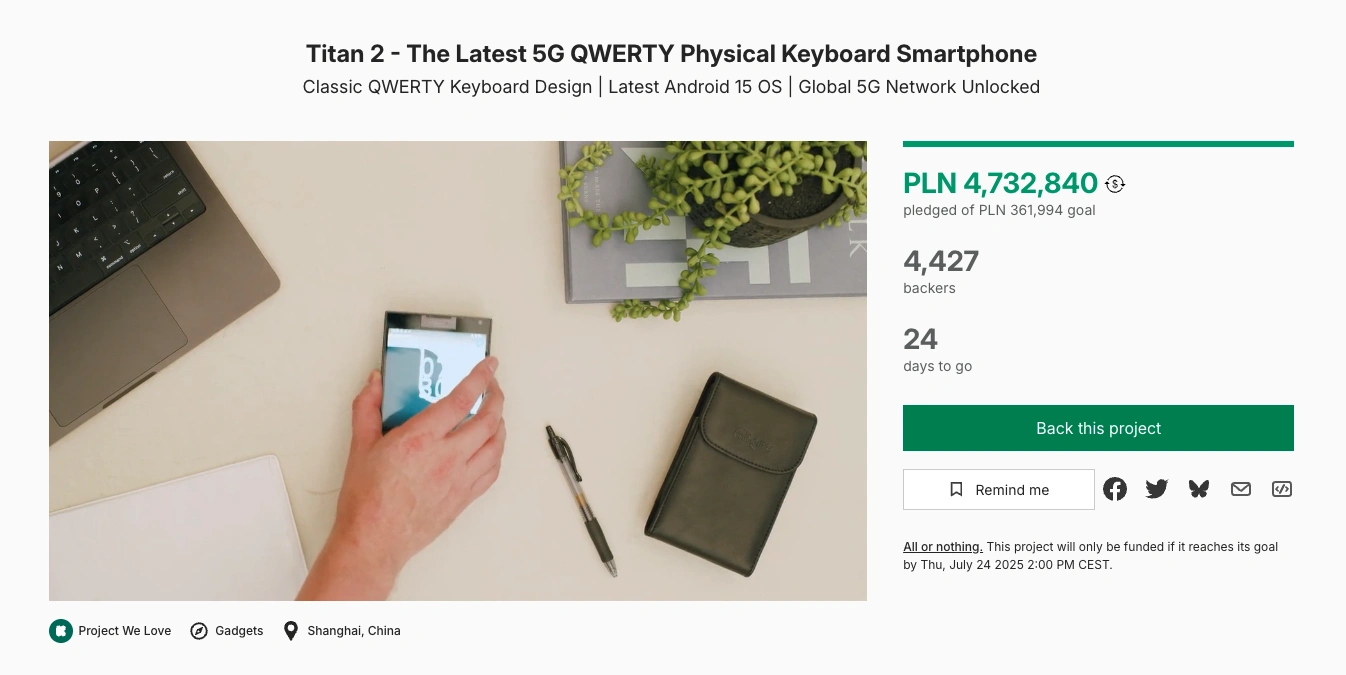Back this project
The width and height of the screenshot is (1346, 675).
(x=1098, y=428)
